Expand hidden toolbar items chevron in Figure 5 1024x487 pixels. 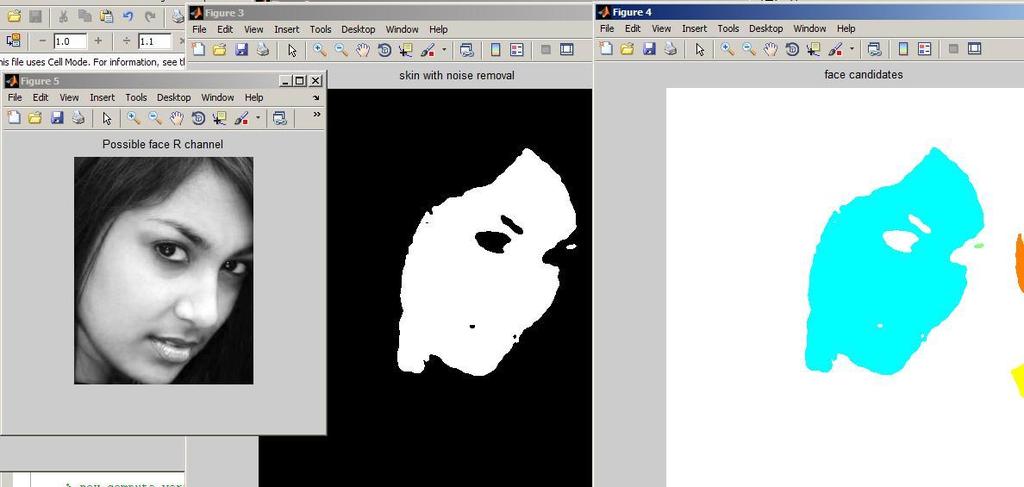pyautogui.click(x=317, y=114)
